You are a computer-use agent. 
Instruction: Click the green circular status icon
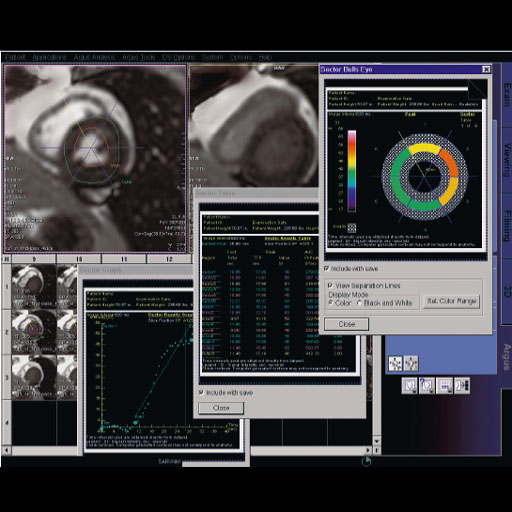[x=366, y=462]
